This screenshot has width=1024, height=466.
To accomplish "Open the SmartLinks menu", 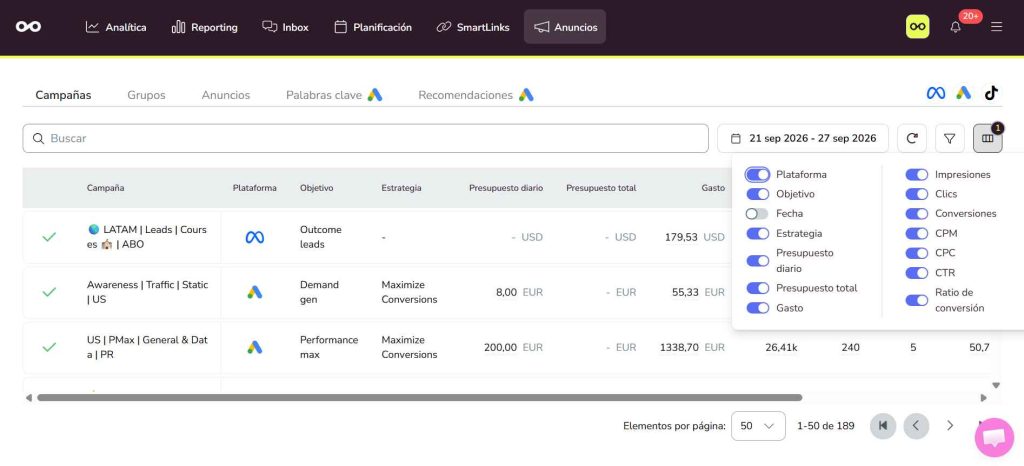I will [x=473, y=27].
